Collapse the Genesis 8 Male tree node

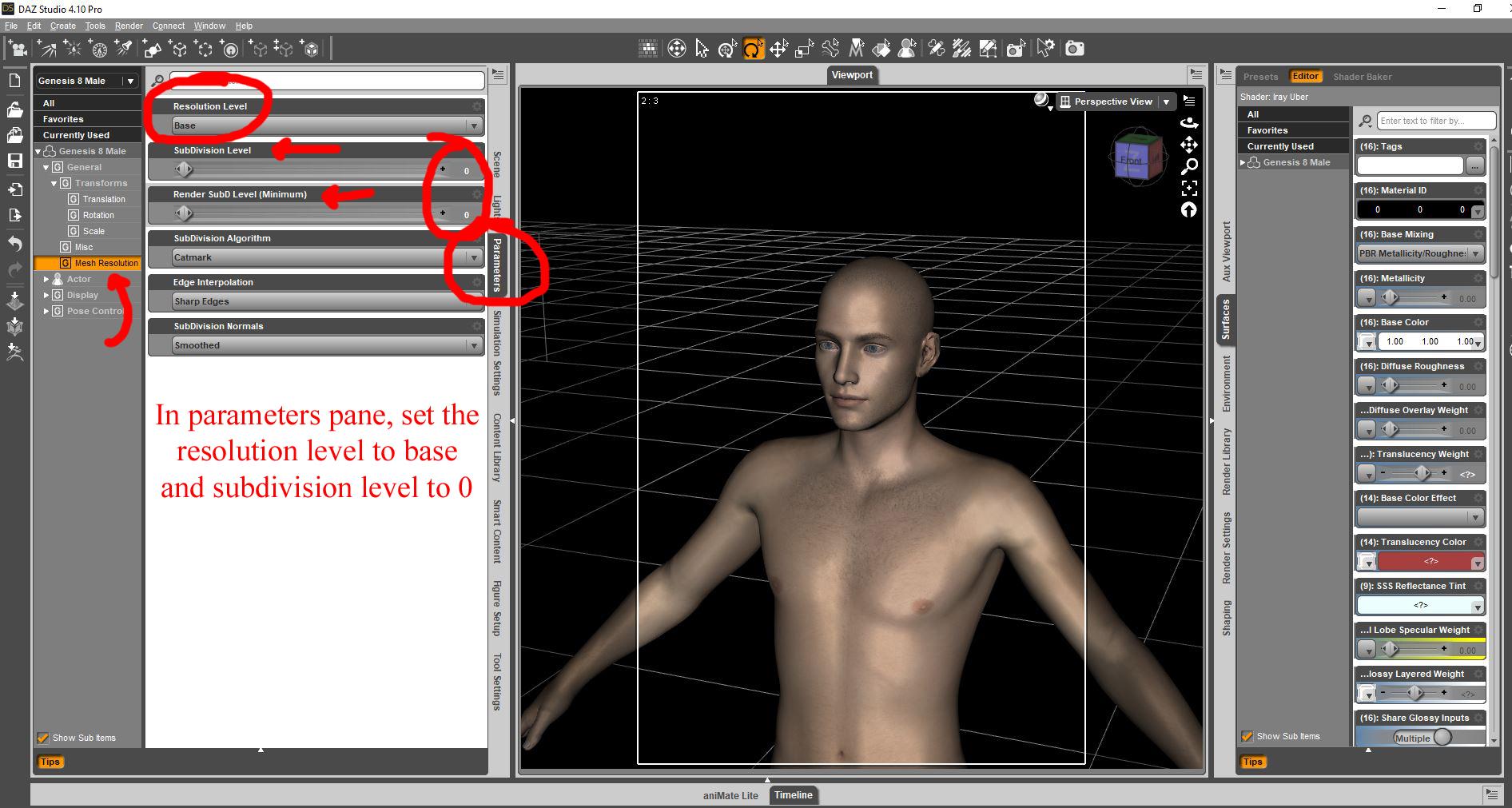point(38,151)
